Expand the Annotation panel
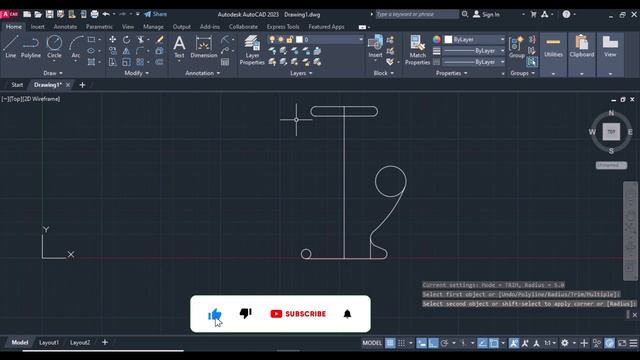Screen dimensions: 640x360 coord(202,73)
